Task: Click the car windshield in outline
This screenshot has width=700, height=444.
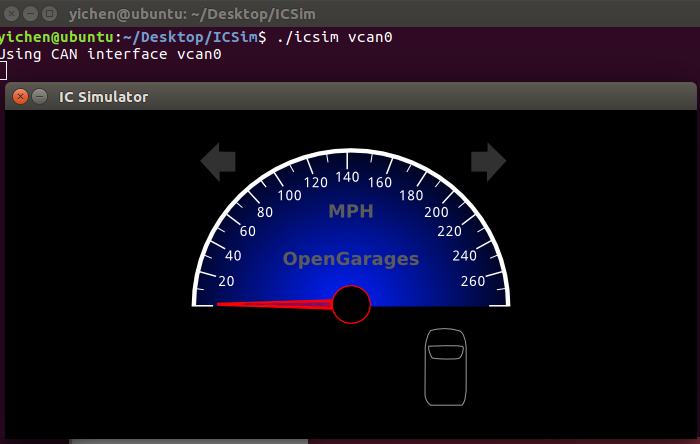Action: pyautogui.click(x=446, y=352)
